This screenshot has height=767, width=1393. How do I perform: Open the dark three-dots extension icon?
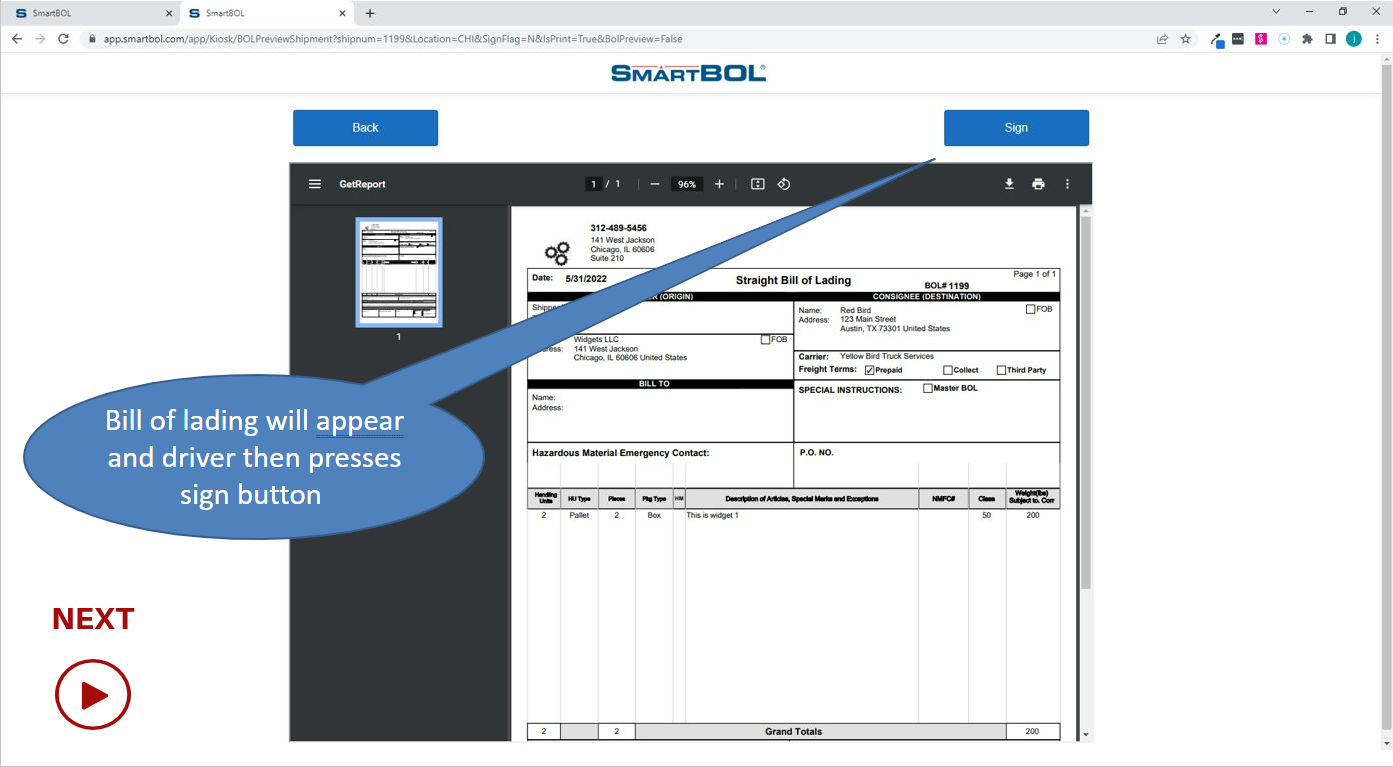1238,39
